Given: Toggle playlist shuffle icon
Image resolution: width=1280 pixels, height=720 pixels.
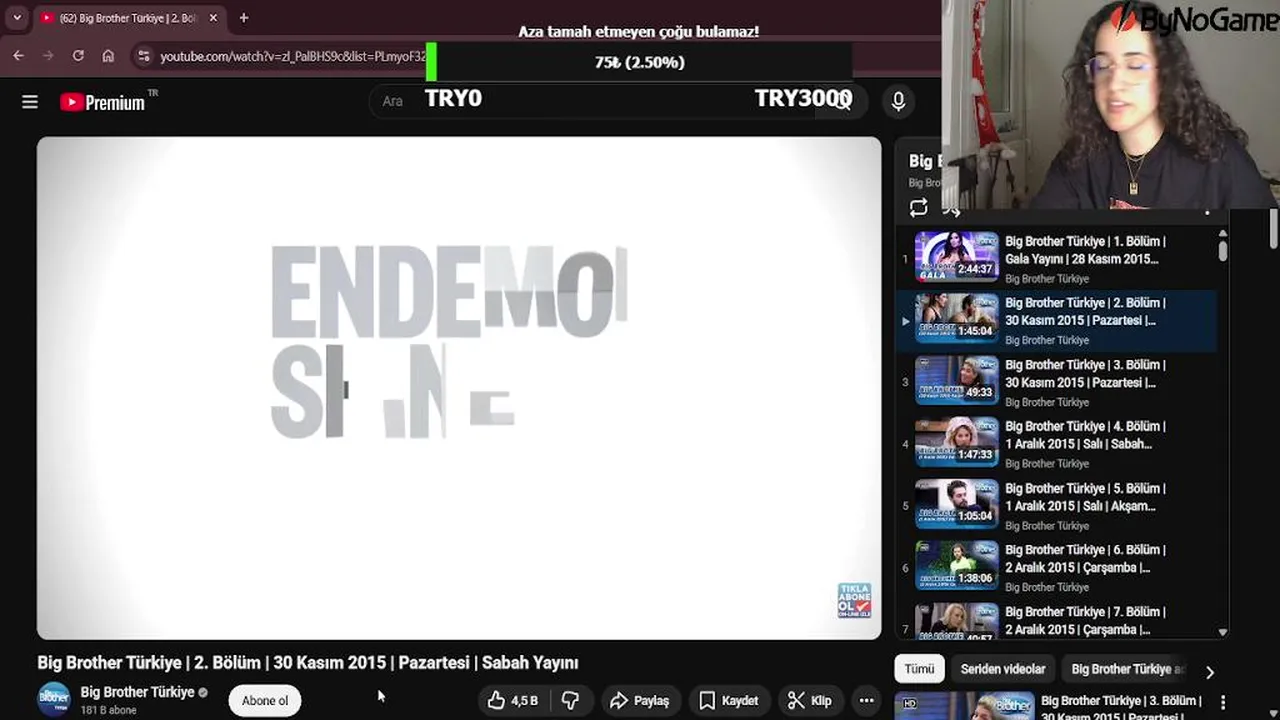Looking at the screenshot, I should pyautogui.click(x=952, y=209).
